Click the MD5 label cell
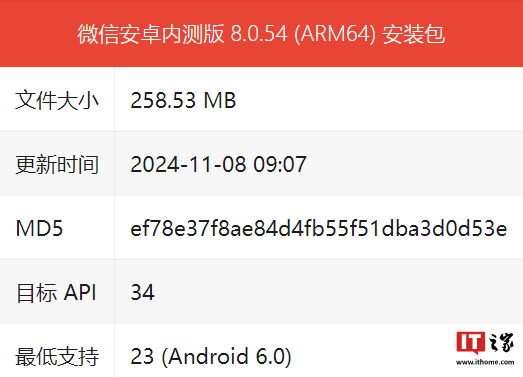The image size is (523, 377). pos(57,228)
